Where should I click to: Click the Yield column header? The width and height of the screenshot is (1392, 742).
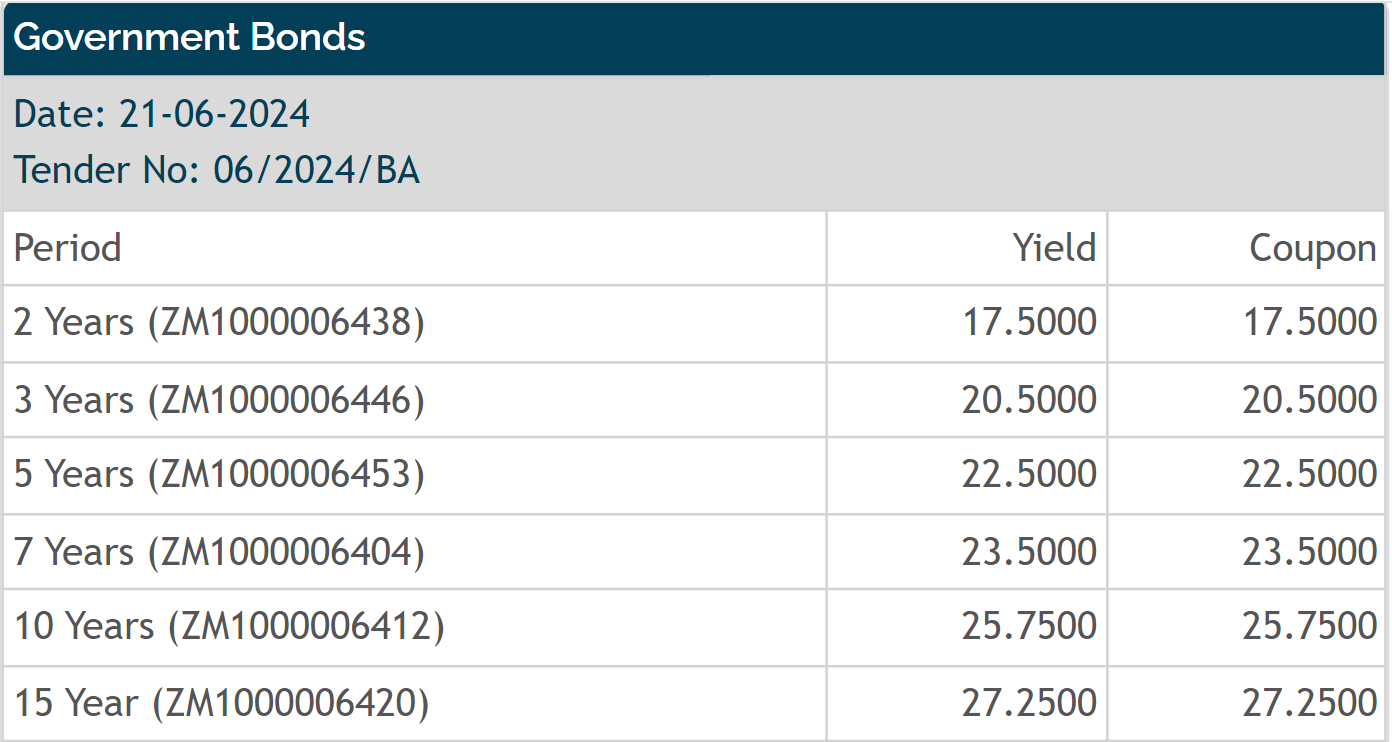[x=1054, y=247]
